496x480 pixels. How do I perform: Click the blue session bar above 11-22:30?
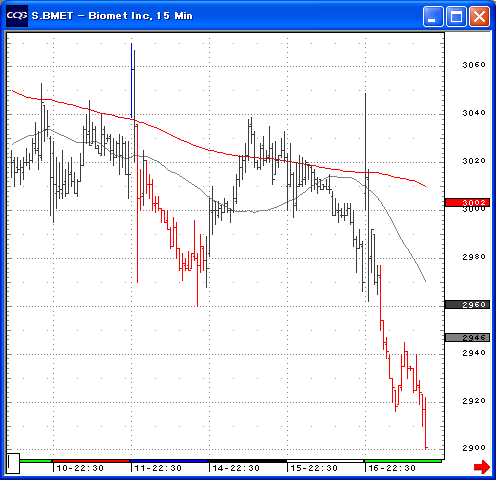pos(169,461)
